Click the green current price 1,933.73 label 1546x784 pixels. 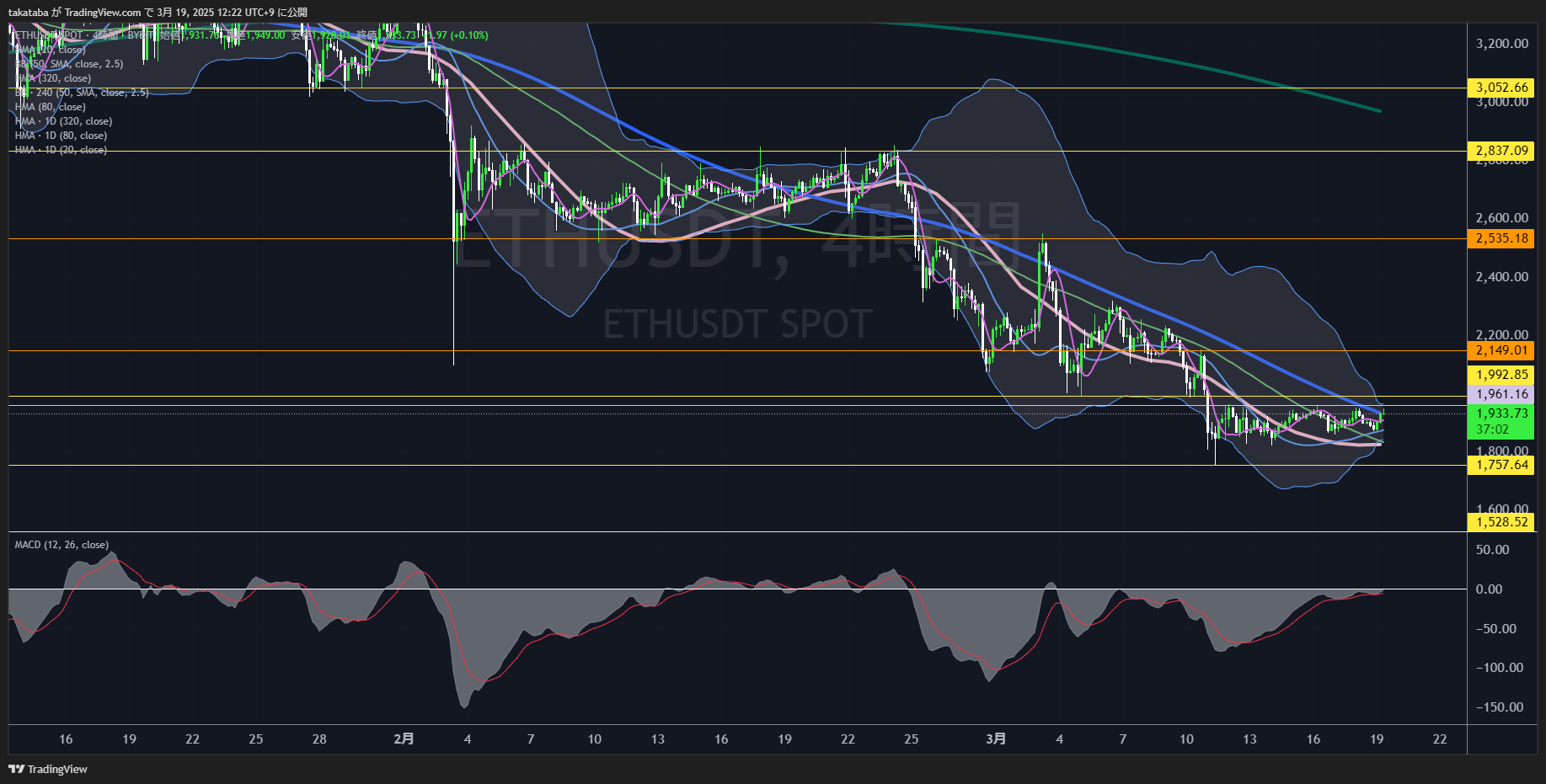pos(1501,413)
